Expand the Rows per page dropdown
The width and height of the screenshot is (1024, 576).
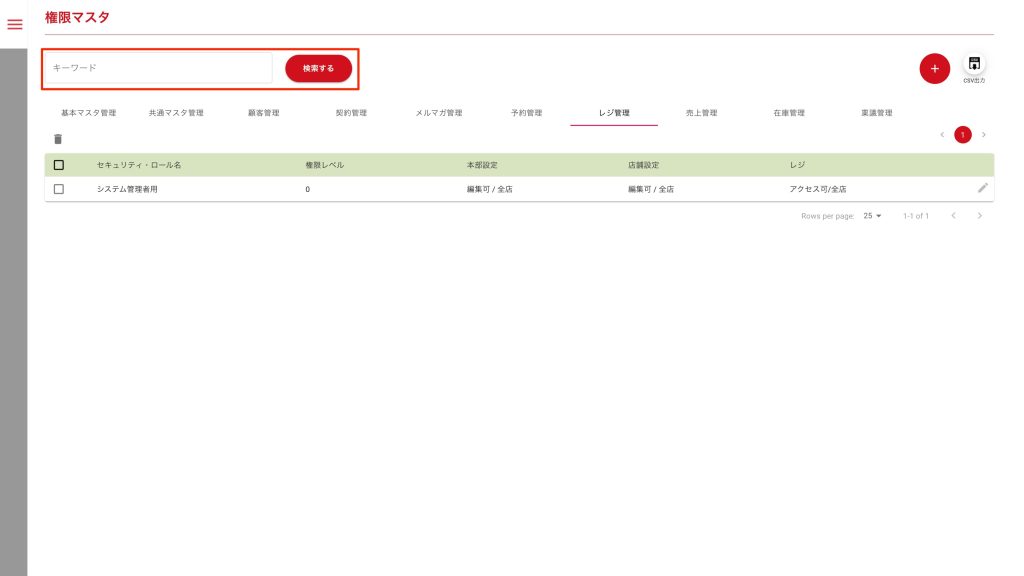coord(872,216)
